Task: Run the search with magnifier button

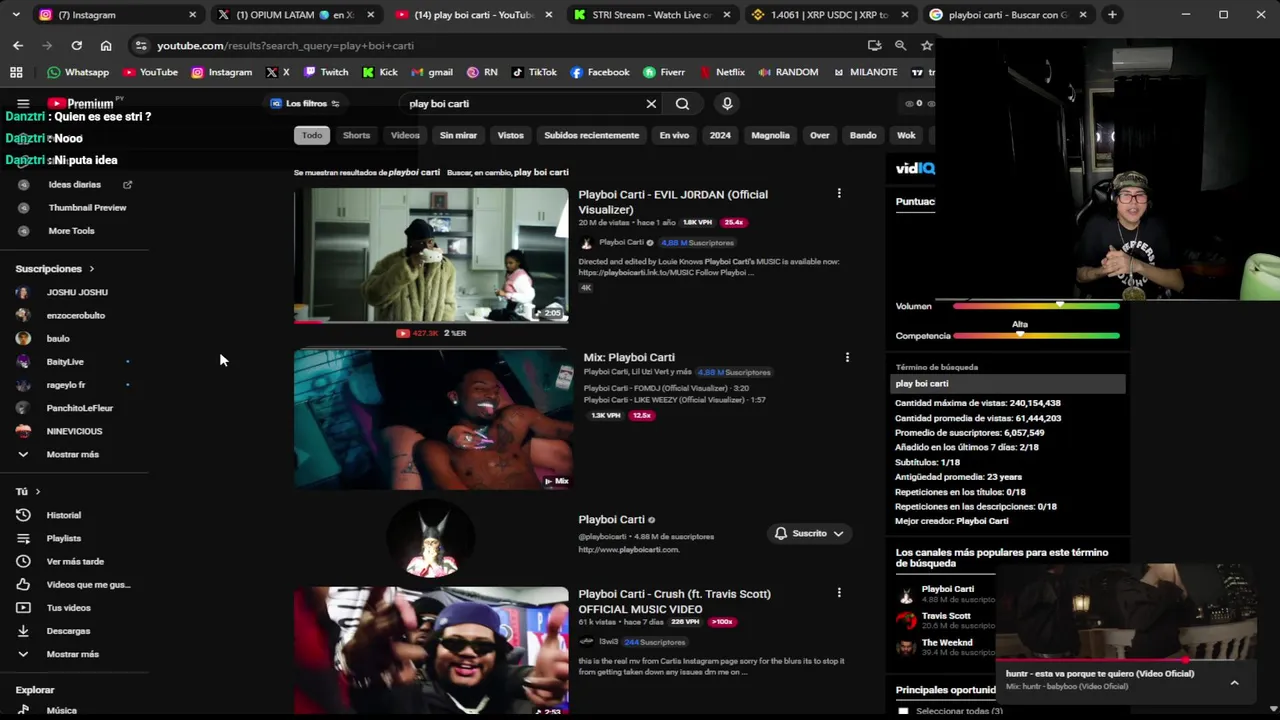Action: point(682,103)
